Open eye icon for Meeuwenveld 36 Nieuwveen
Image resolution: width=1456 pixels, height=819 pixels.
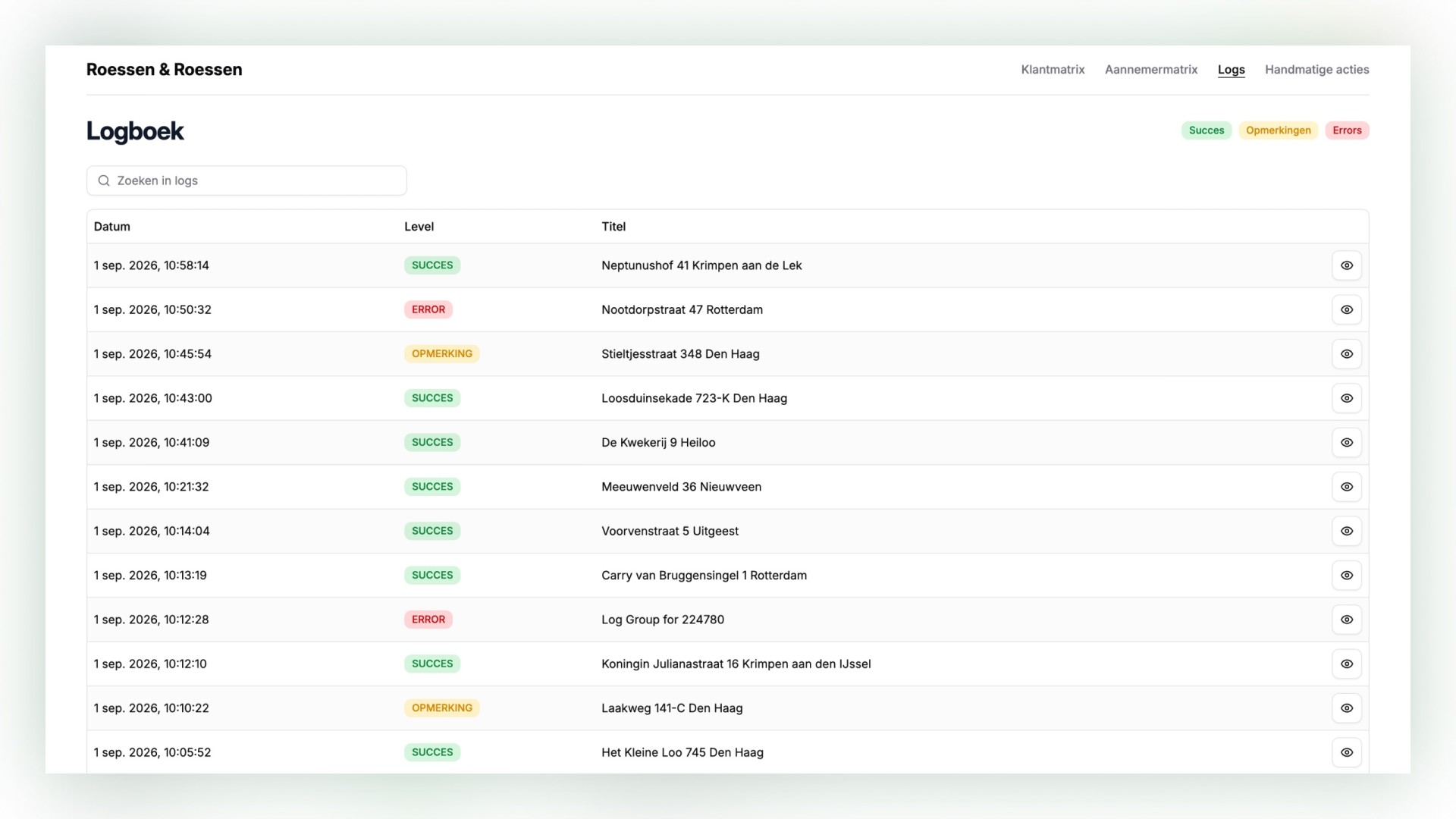point(1347,487)
